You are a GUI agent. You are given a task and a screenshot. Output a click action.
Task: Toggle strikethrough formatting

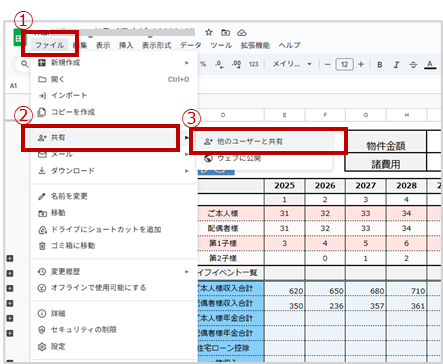(413, 65)
